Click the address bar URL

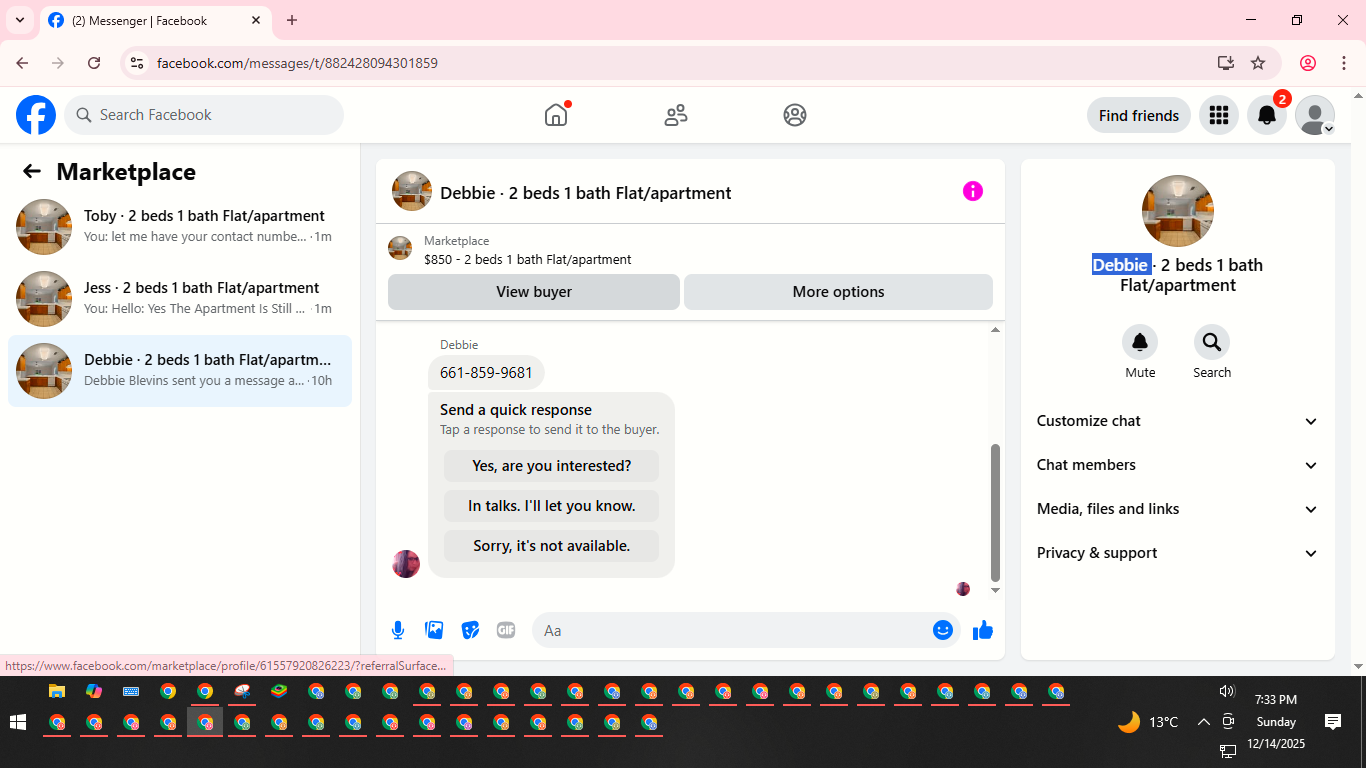pos(297,63)
